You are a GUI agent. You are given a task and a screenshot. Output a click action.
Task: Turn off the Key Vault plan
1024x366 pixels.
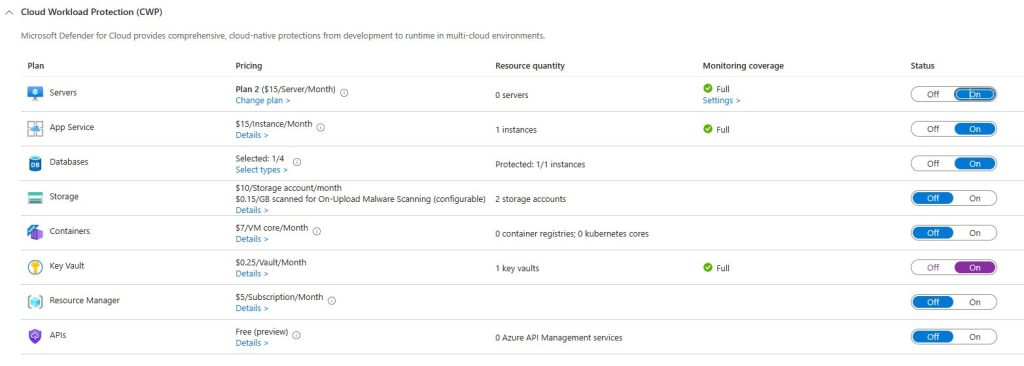933,267
